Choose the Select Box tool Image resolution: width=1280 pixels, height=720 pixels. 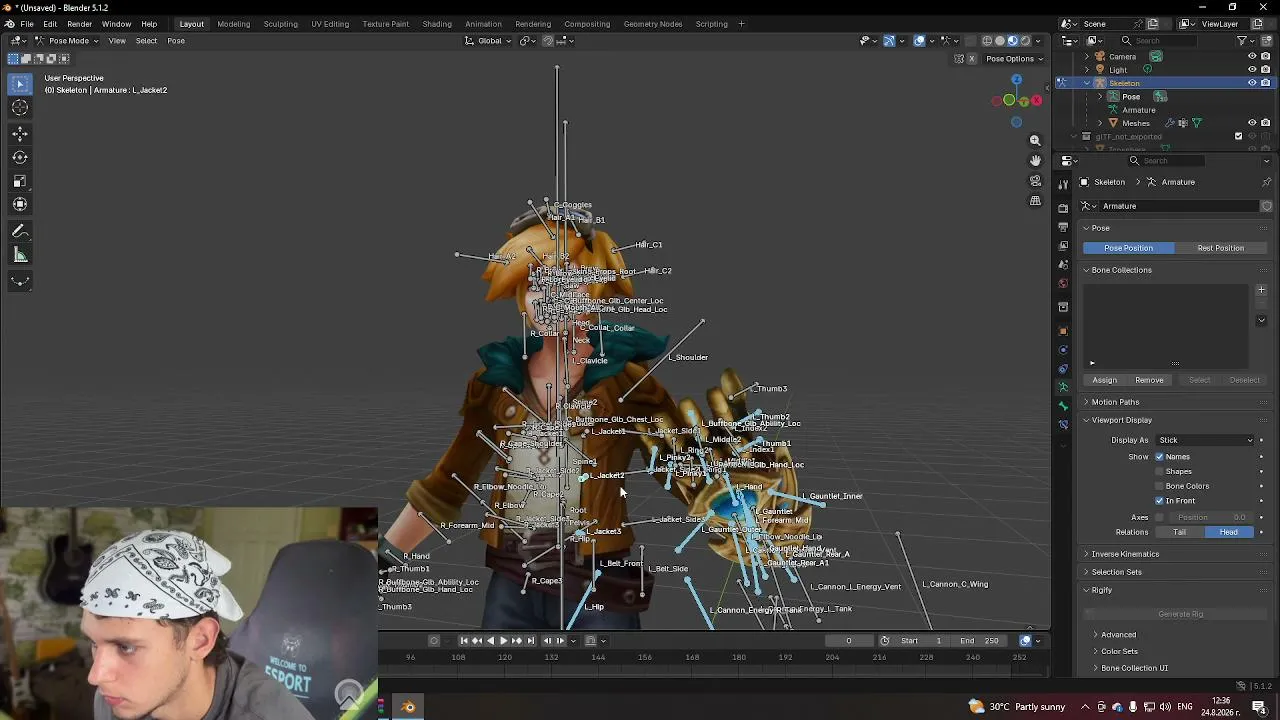point(20,84)
